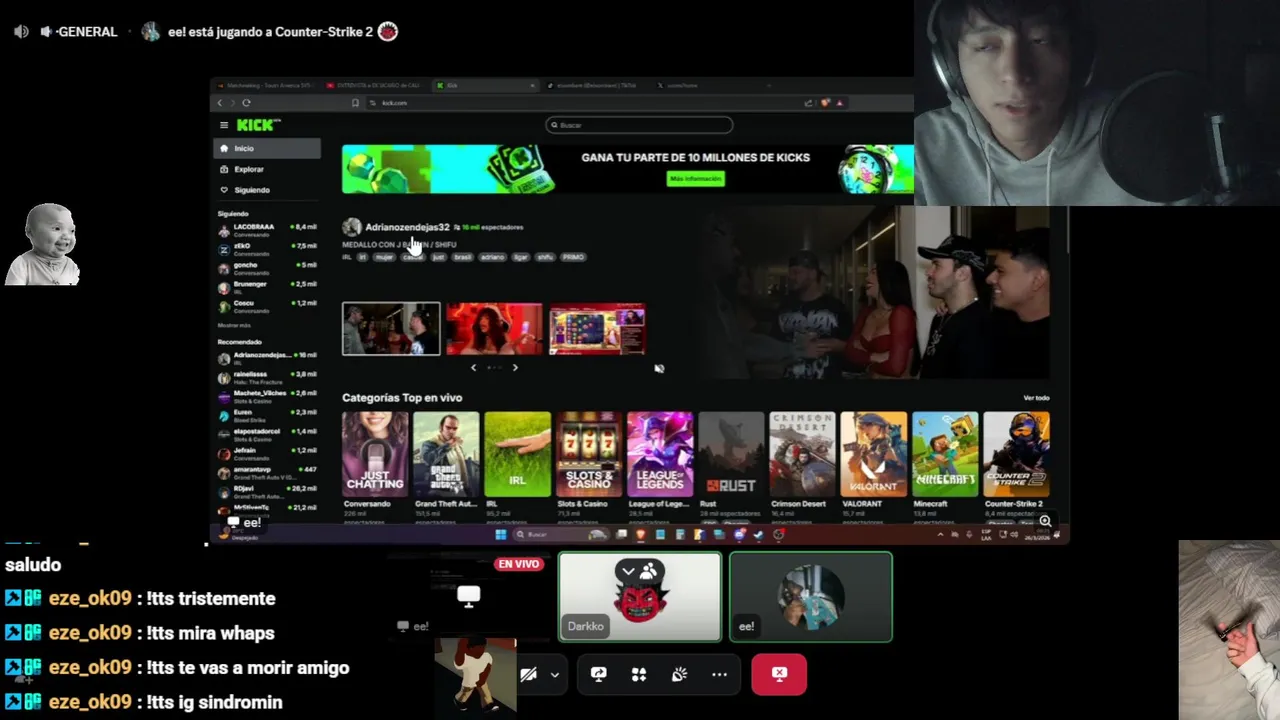Image resolution: width=1280 pixels, height=720 pixels.
Task: Open Siguiendo in Kick sidebar
Action: pos(266,190)
